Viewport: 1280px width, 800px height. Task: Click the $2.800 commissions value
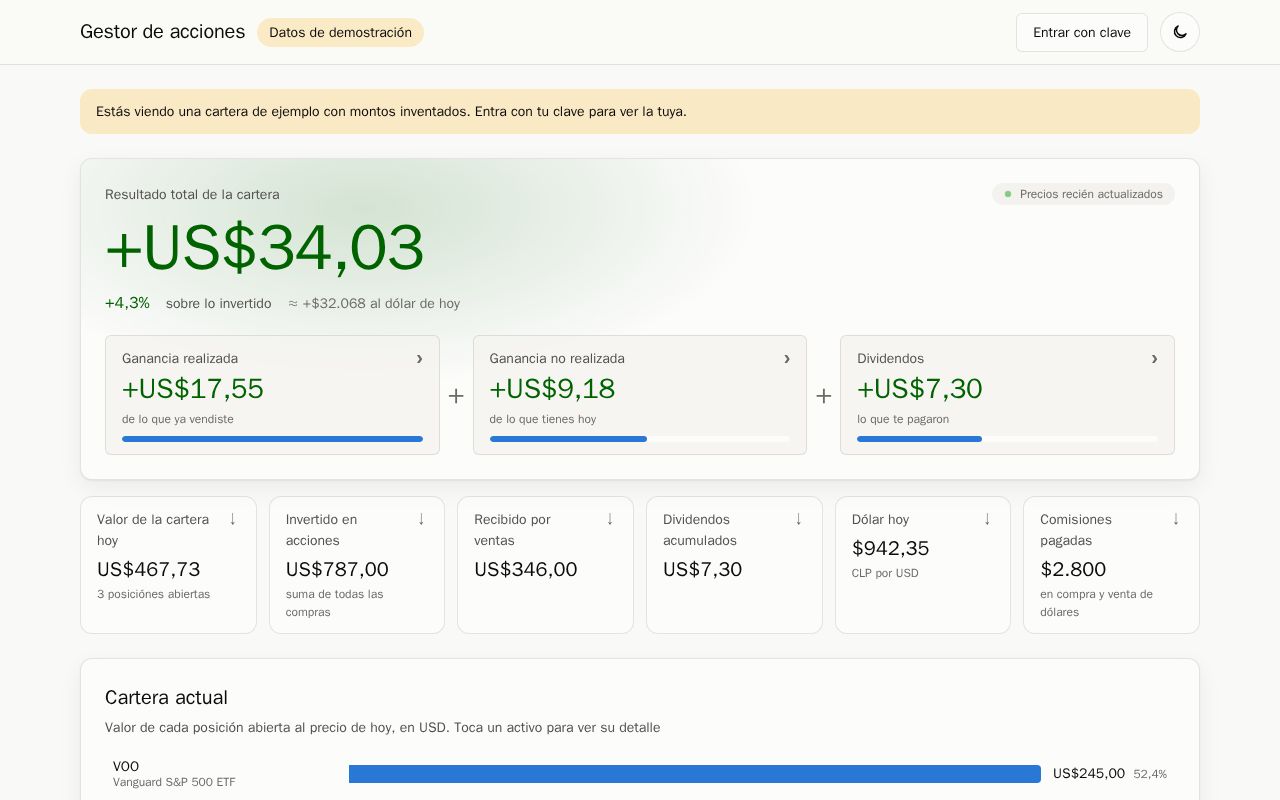[1073, 570]
